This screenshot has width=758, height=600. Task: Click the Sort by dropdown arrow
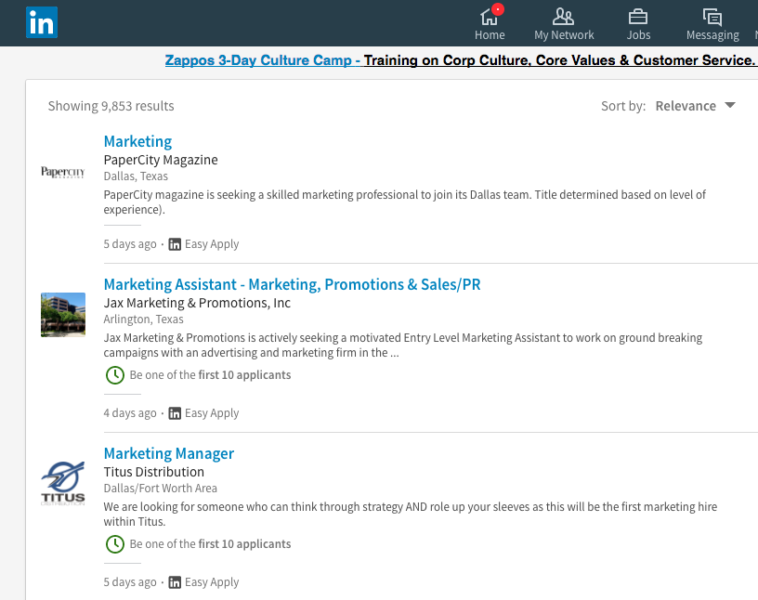730,105
